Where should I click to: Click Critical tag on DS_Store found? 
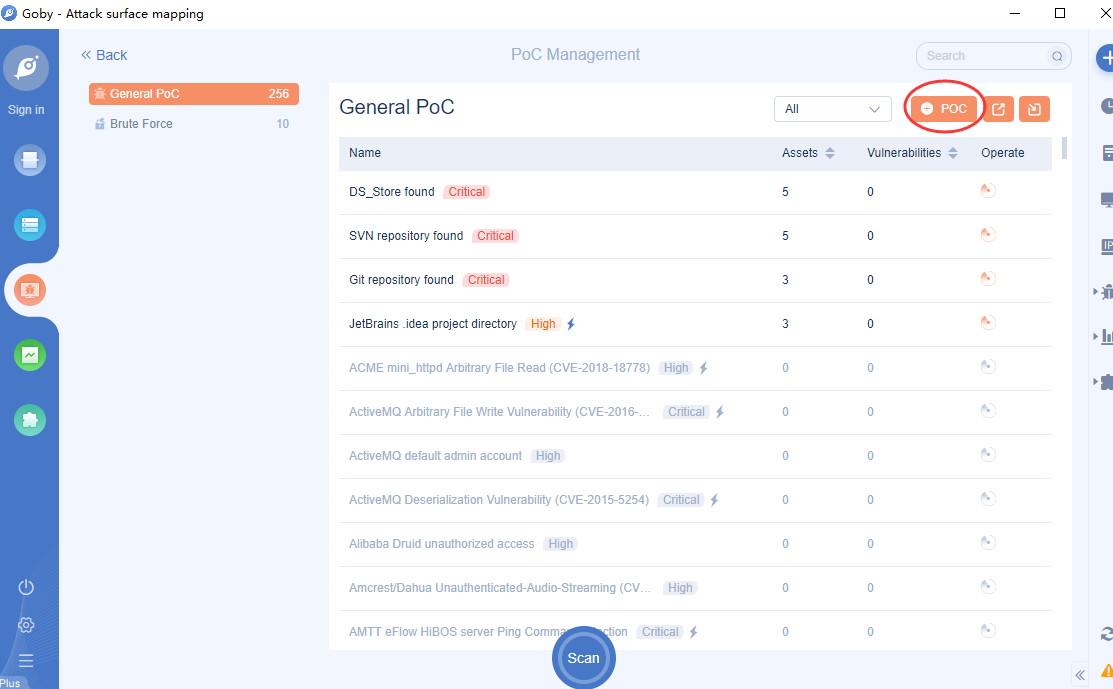466,192
